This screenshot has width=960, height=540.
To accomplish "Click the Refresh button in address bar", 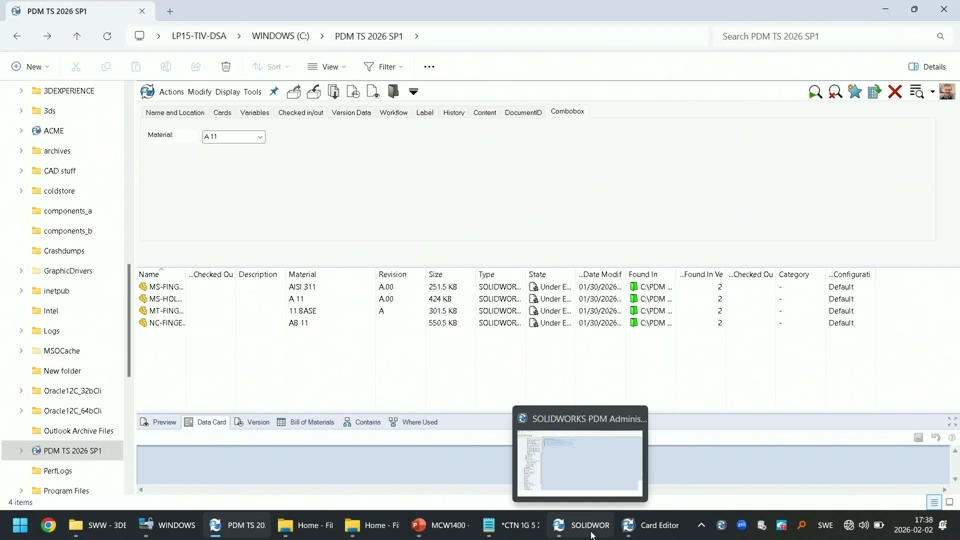I will [x=107, y=36].
